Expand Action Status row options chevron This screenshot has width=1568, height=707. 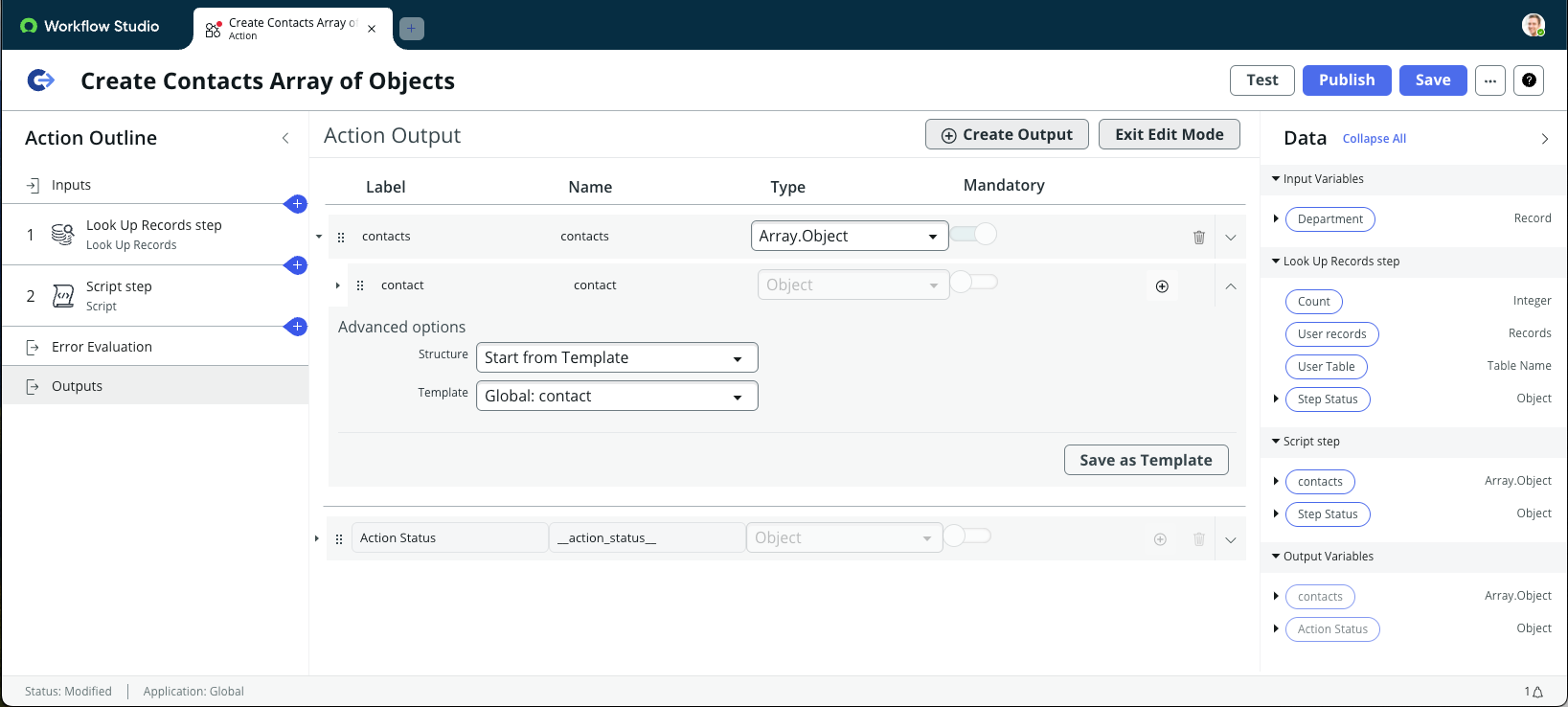pos(1231,540)
